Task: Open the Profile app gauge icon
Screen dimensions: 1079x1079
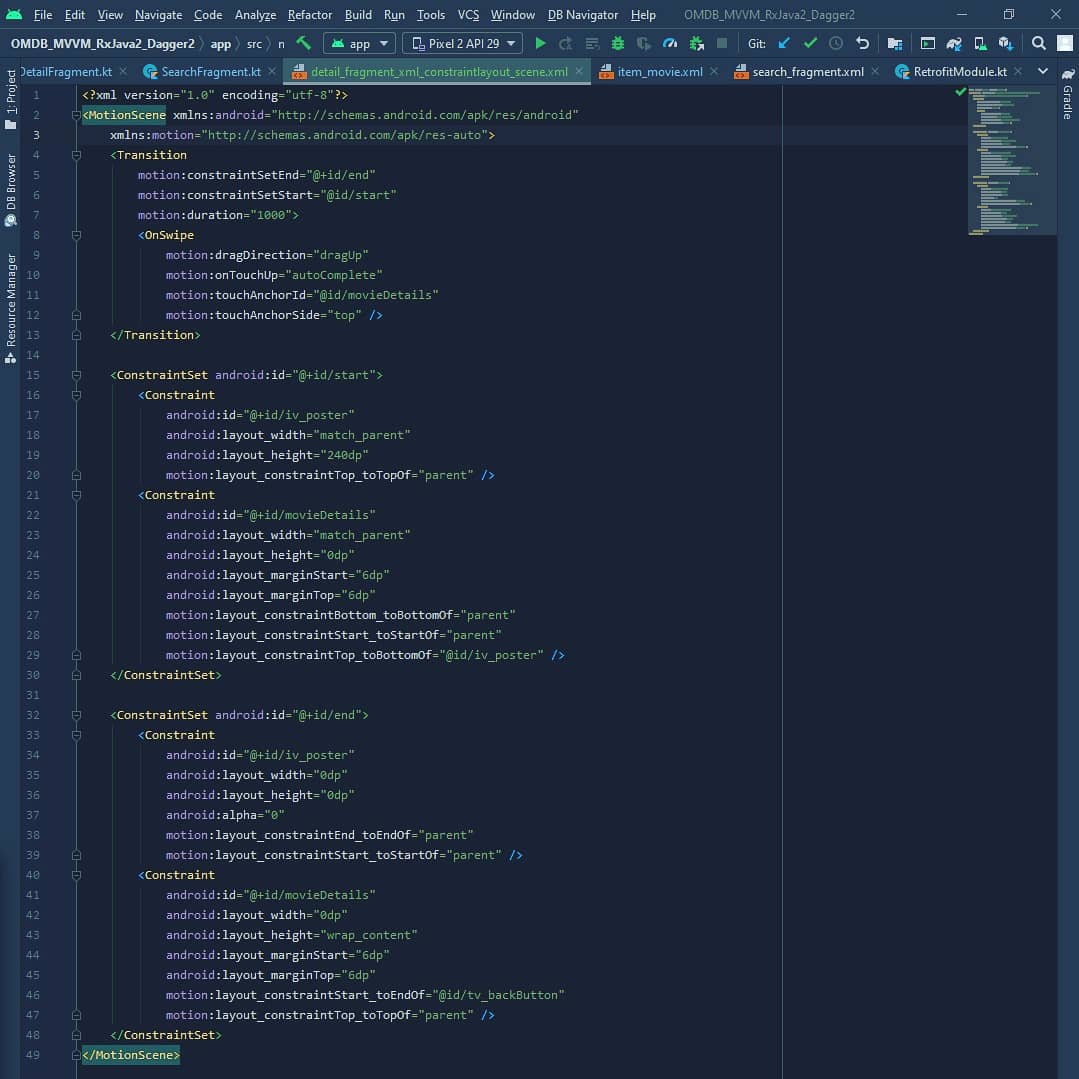Action: pos(670,43)
